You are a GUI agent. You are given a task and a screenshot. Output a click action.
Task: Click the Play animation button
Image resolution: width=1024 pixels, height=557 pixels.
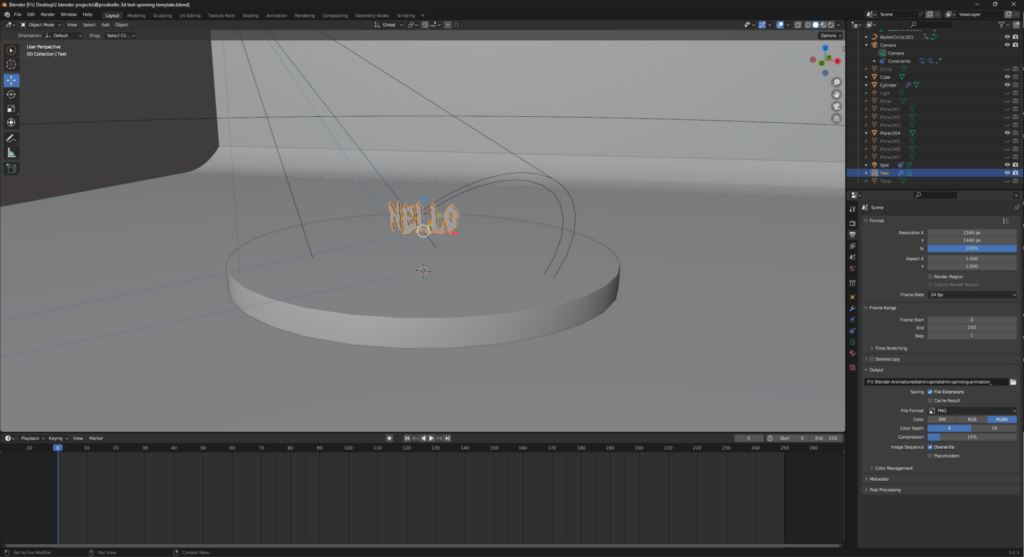point(431,438)
